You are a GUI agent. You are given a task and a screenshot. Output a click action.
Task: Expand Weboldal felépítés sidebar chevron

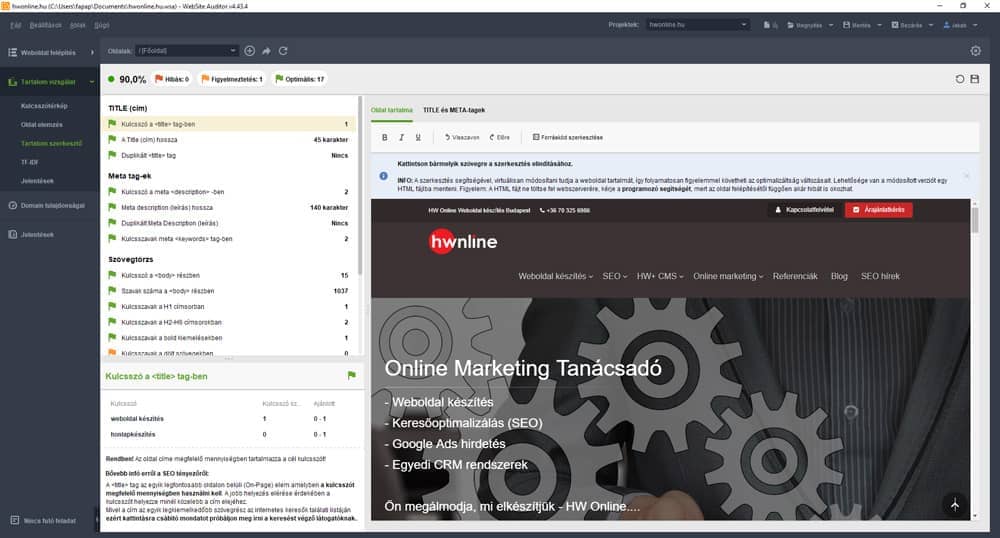pos(92,52)
